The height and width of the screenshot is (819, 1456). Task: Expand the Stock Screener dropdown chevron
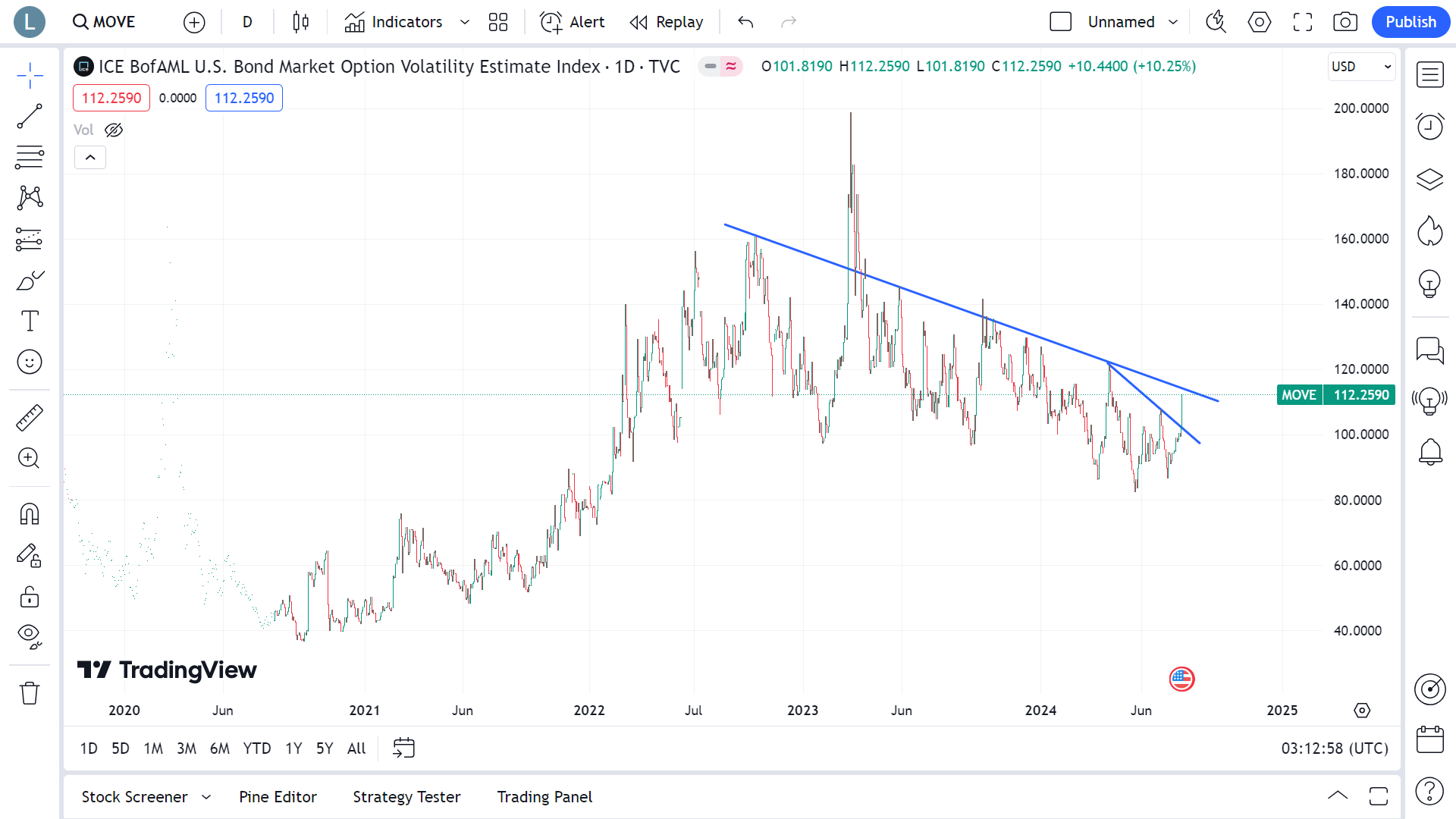206,797
